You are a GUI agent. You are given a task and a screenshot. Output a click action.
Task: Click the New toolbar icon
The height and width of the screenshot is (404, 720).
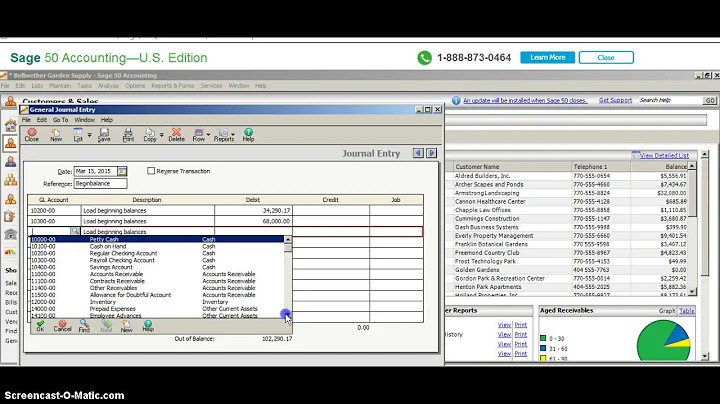[x=56, y=135]
